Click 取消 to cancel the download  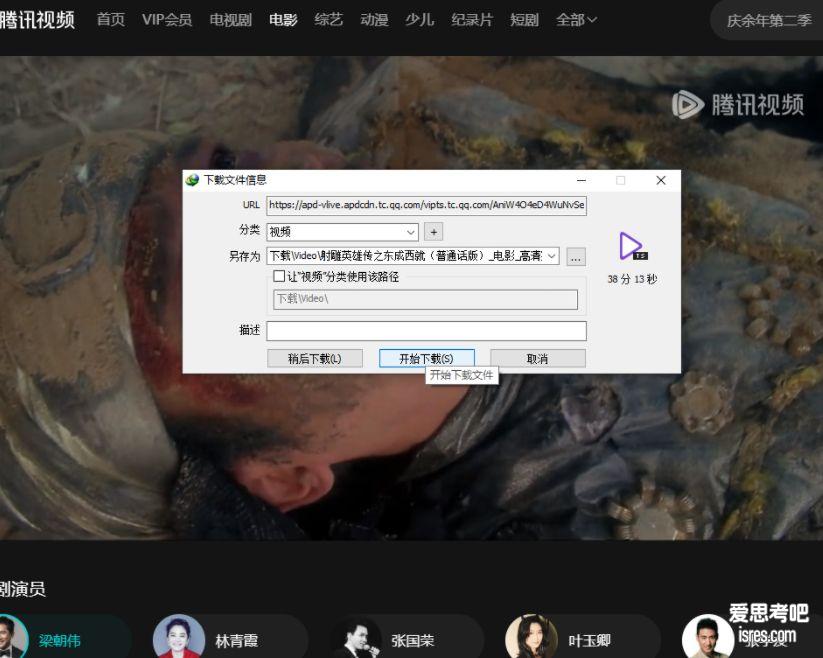pyautogui.click(x=537, y=359)
